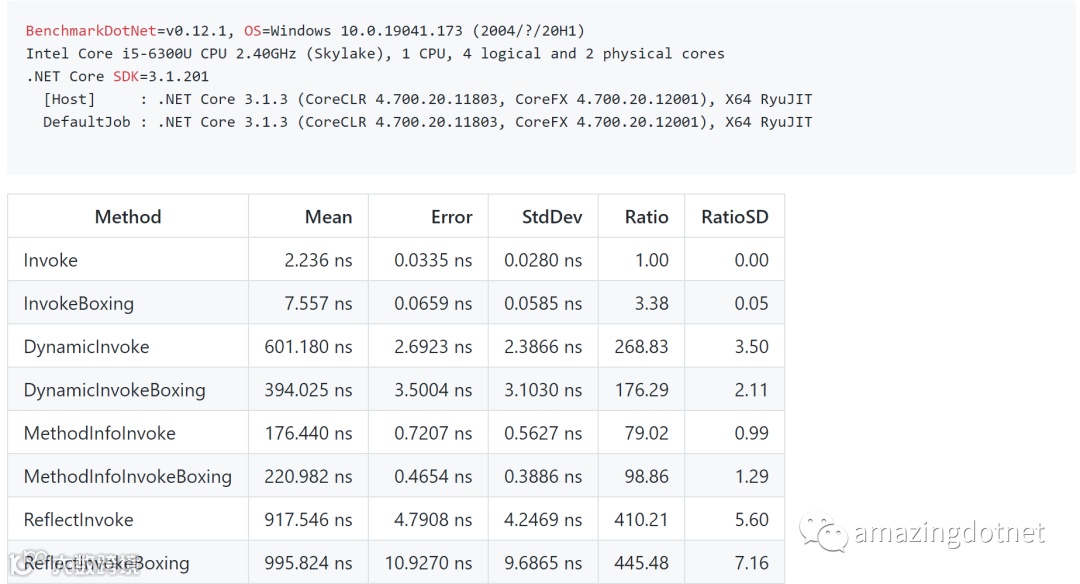
Task: Select the Error column header
Action: [x=451, y=217]
